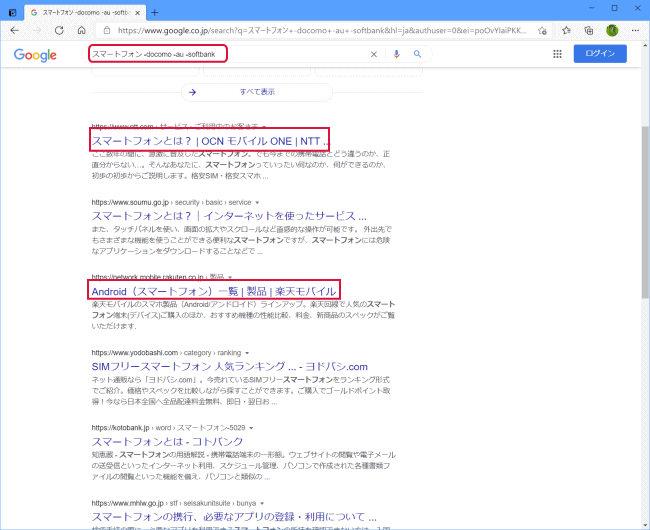
Task: Open the ヨドバシ.com SIMフリー ranking link
Action: pos(230,366)
